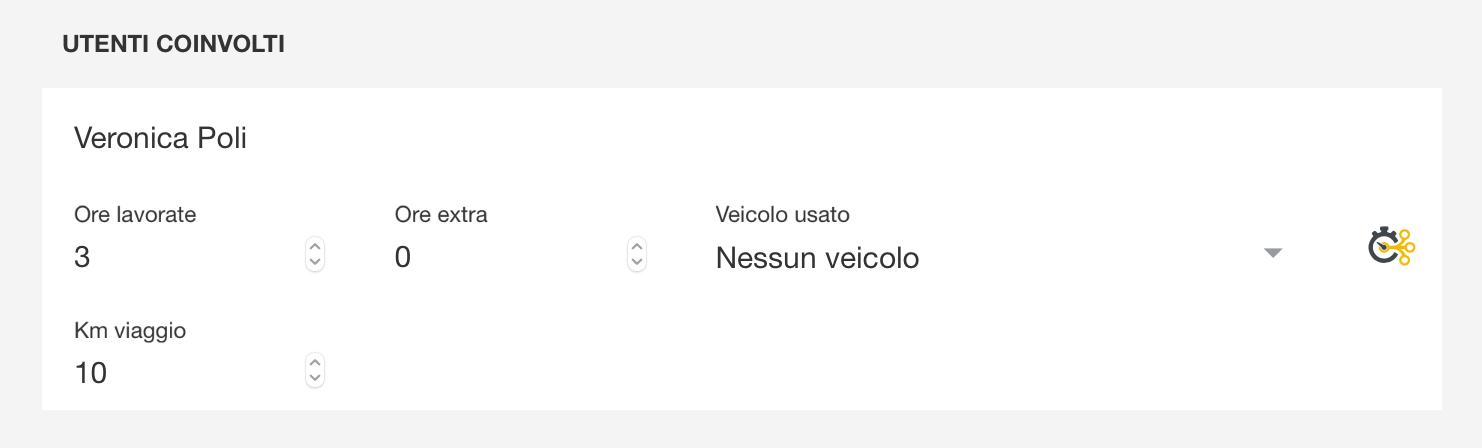Select the user name Veronica Poli
The image size is (1482, 448).
tap(161, 138)
